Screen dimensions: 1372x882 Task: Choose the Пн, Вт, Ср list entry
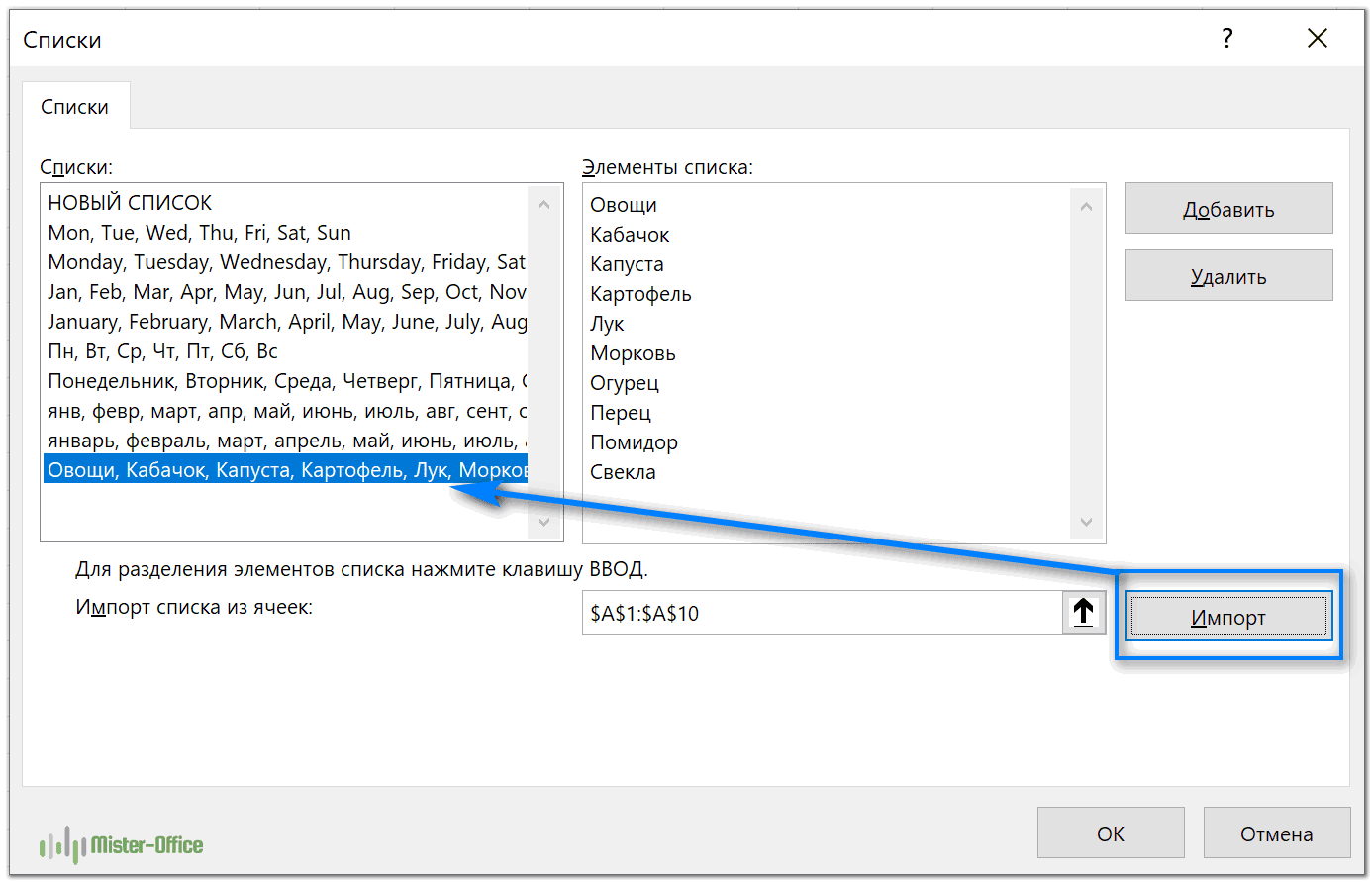click(162, 351)
